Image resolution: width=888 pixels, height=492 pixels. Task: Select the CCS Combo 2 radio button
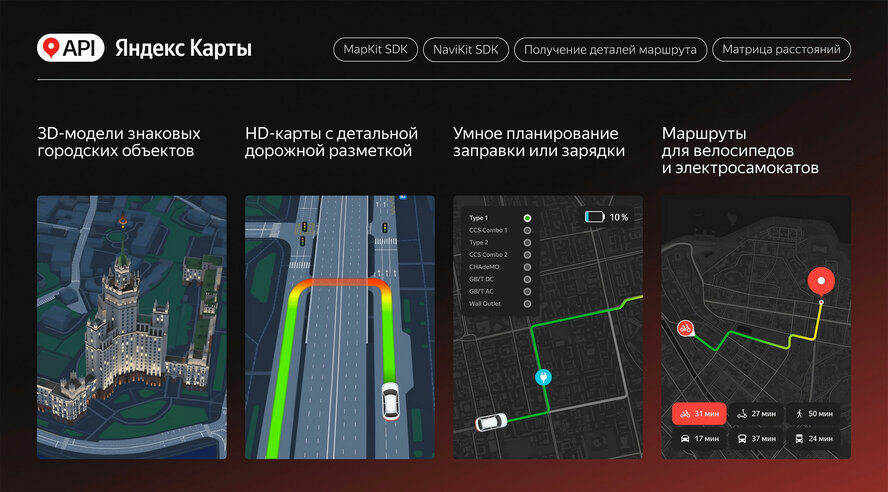pyautogui.click(x=527, y=255)
